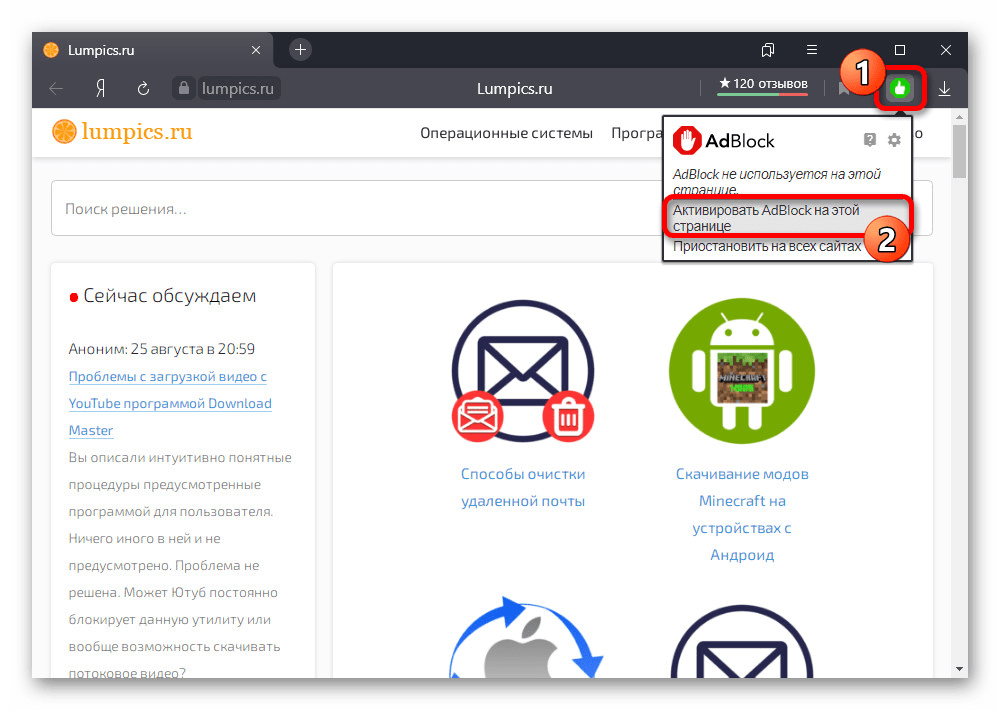
Task: Click text Аноним: 25 августа в 20:59
Action: point(161,349)
